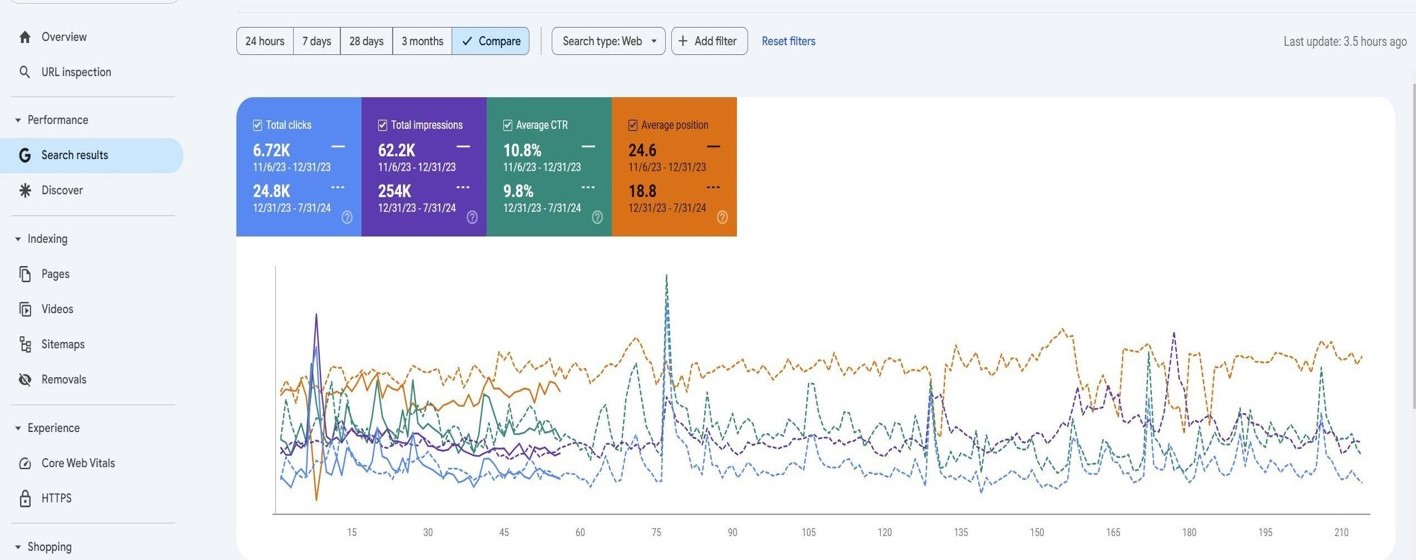This screenshot has width=1416, height=560.
Task: Open the Search type: Web dropdown
Action: 608,41
